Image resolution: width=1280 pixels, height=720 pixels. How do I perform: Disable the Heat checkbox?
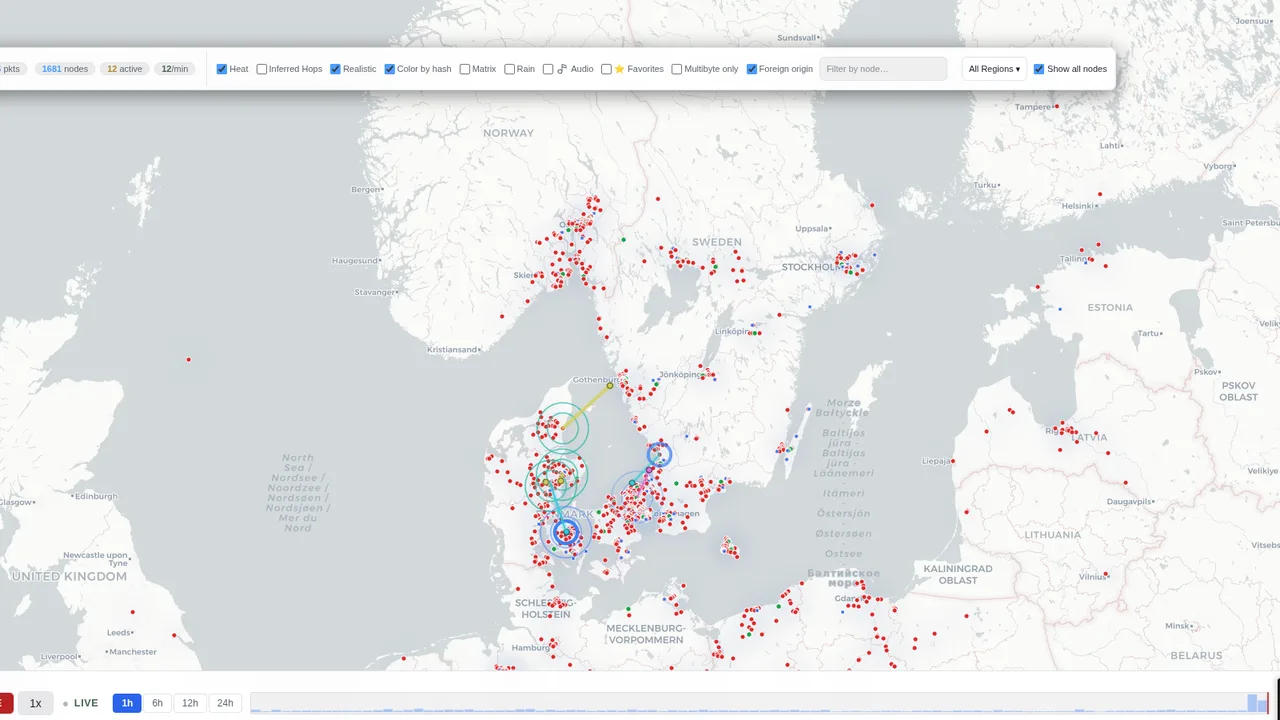click(x=222, y=69)
